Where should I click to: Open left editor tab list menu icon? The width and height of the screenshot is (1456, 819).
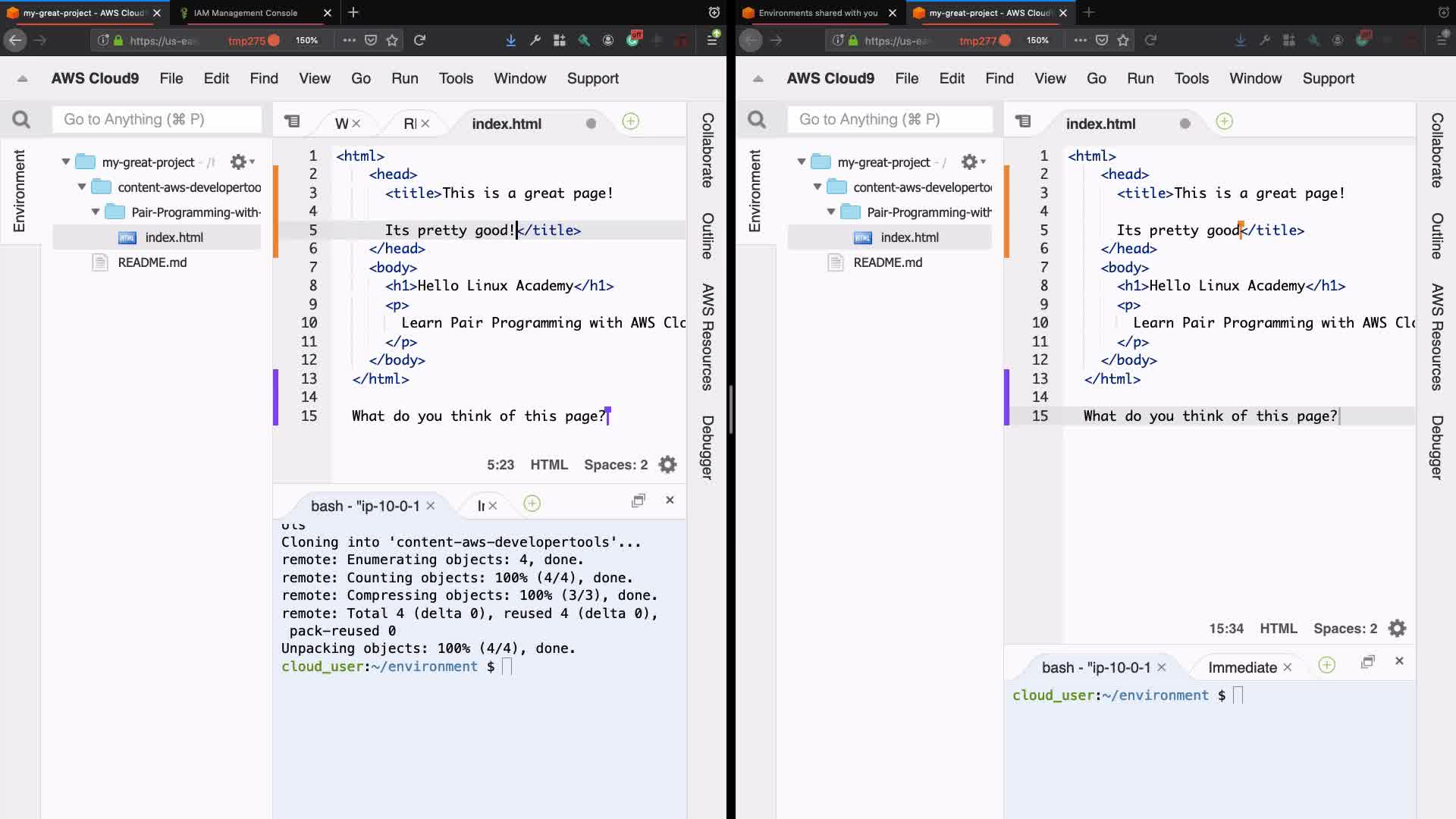[x=292, y=121]
